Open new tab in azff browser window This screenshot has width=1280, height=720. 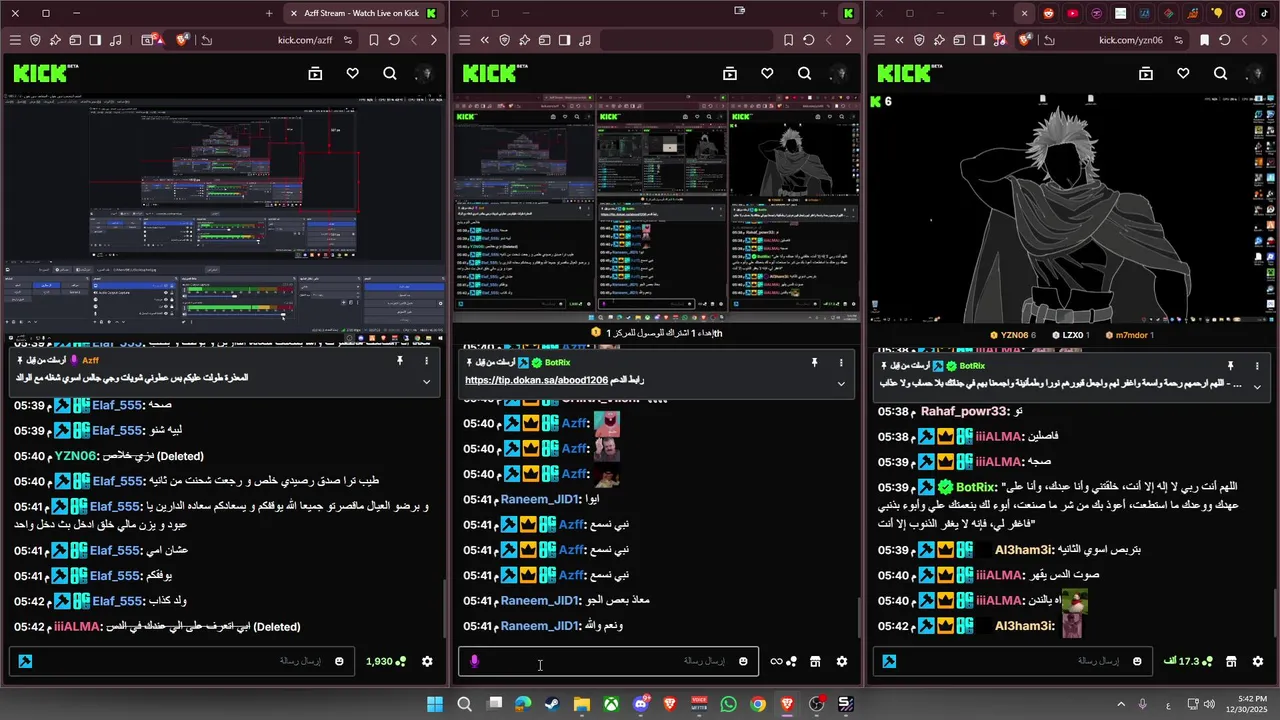click(x=269, y=13)
